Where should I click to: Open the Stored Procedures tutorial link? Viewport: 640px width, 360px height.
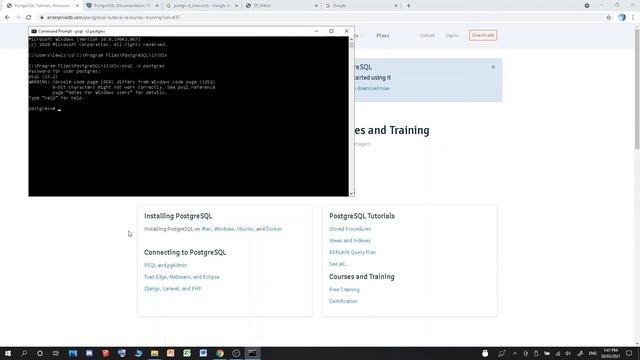(x=350, y=229)
